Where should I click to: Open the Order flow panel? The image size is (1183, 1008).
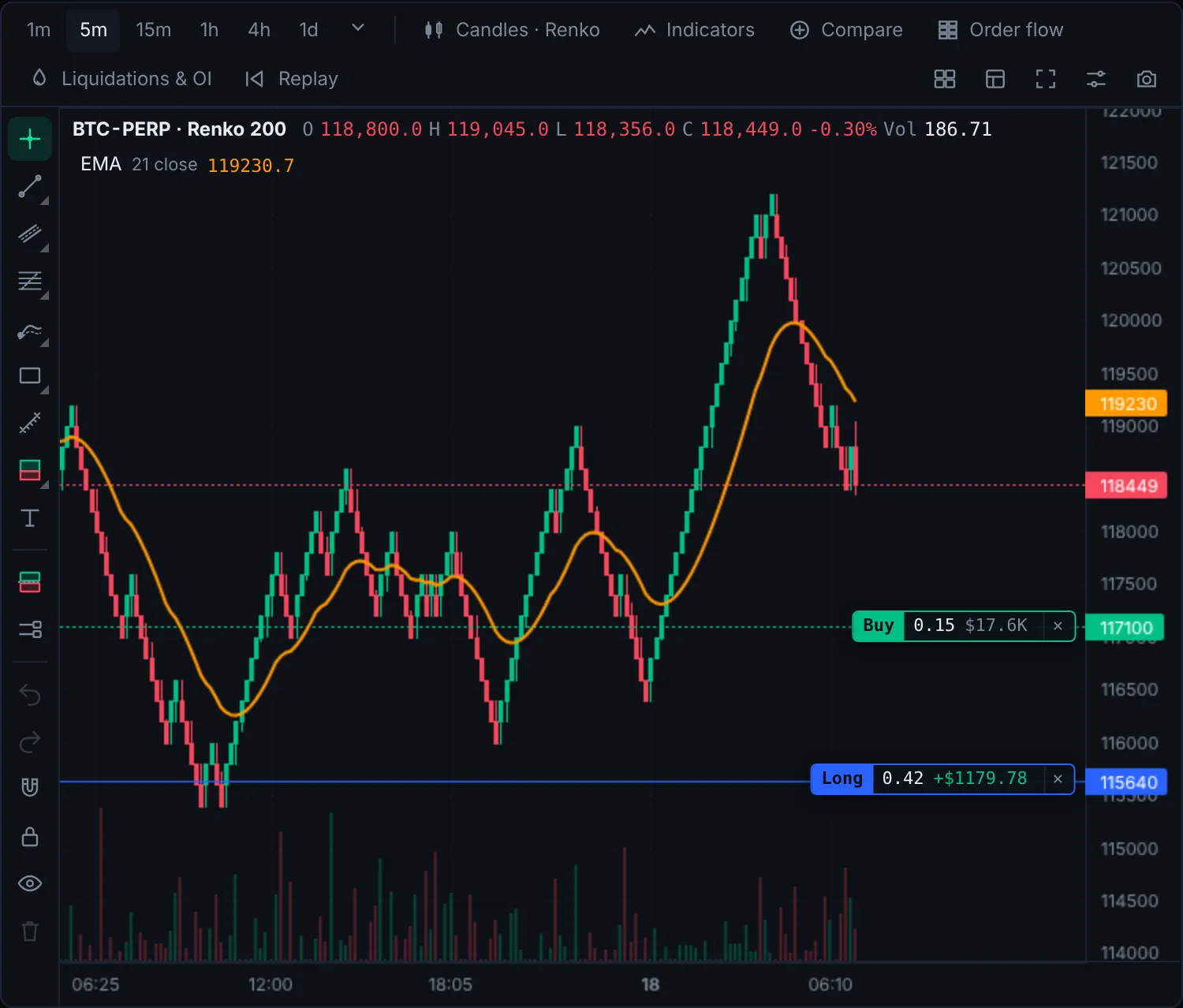[x=1000, y=30]
